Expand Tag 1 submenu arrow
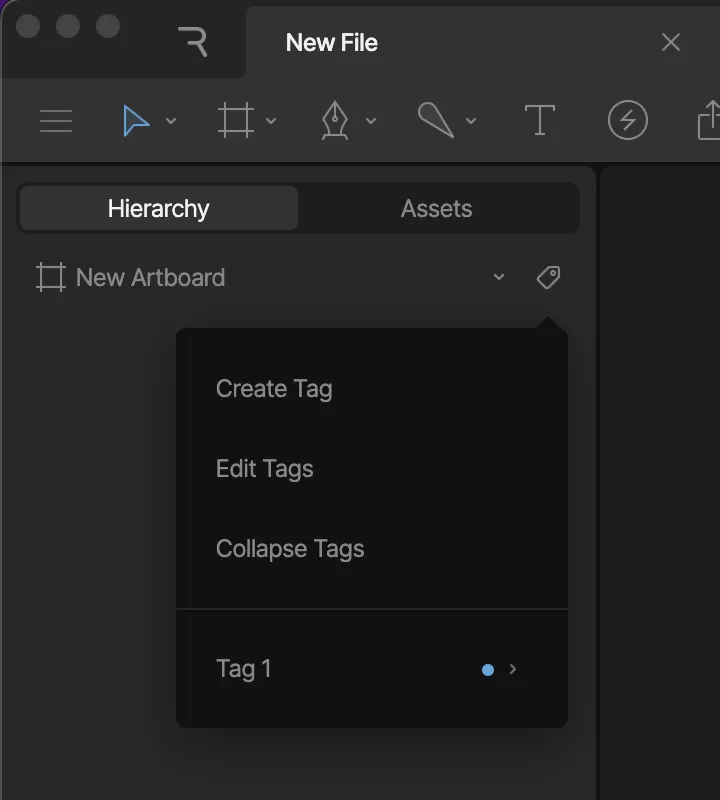This screenshot has height=800, width=720. click(x=513, y=670)
